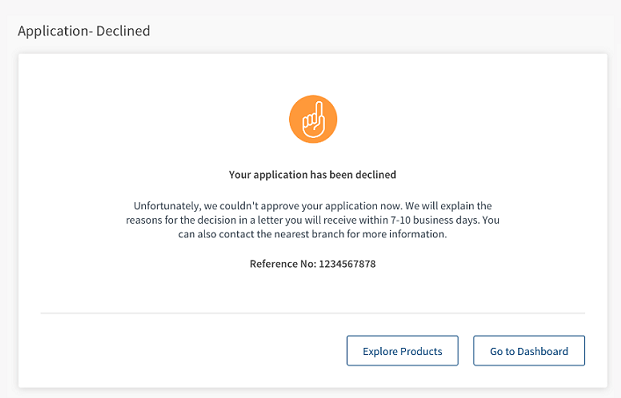The image size is (621, 398).
Task: Click the raised finger inside the orange circle
Action: (x=319, y=111)
